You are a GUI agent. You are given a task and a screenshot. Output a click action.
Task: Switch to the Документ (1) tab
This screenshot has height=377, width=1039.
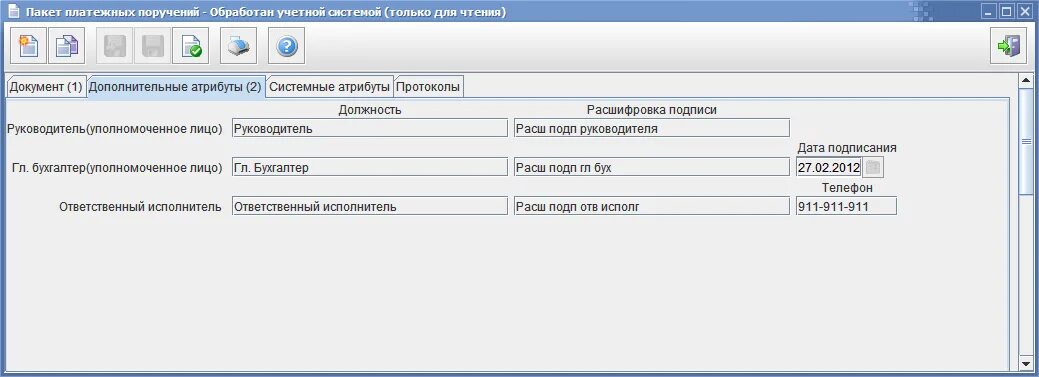coord(46,87)
